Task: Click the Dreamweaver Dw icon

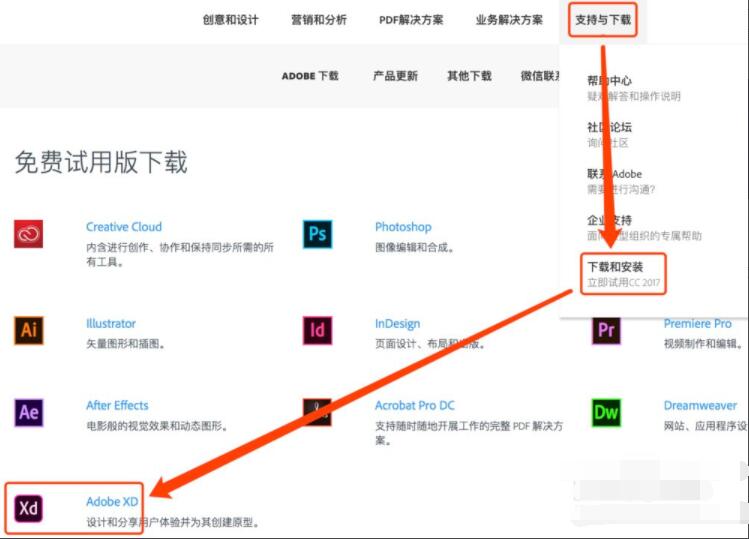Action: tap(606, 412)
